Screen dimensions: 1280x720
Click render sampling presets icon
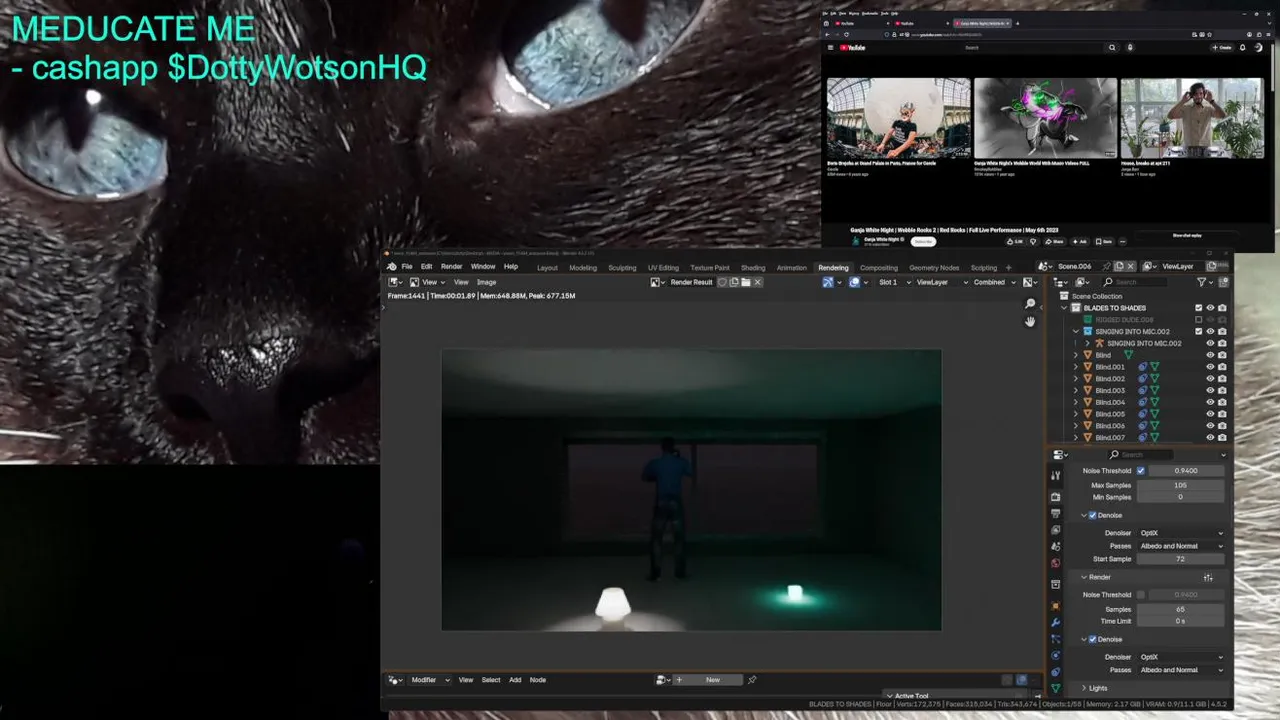pos(1208,577)
